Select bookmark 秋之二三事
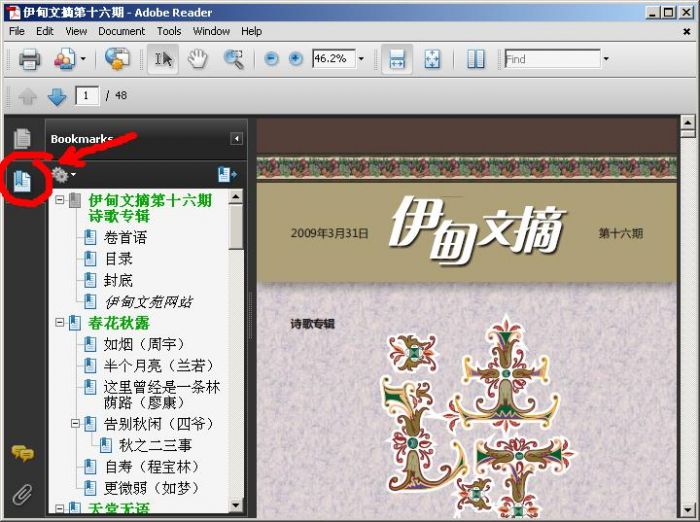The height and width of the screenshot is (522, 700). [155, 445]
